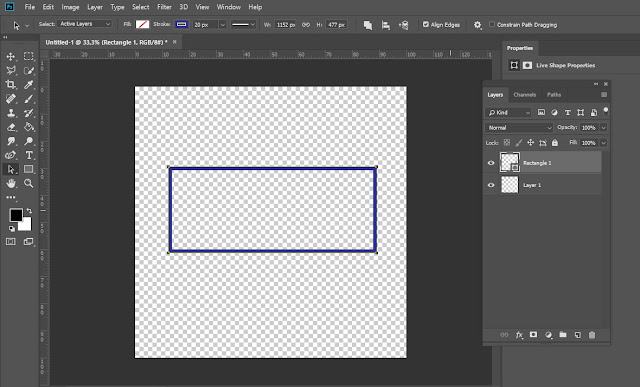The width and height of the screenshot is (640, 387).
Task: Expand the layer Fill slider dropdown
Action: click(x=603, y=143)
